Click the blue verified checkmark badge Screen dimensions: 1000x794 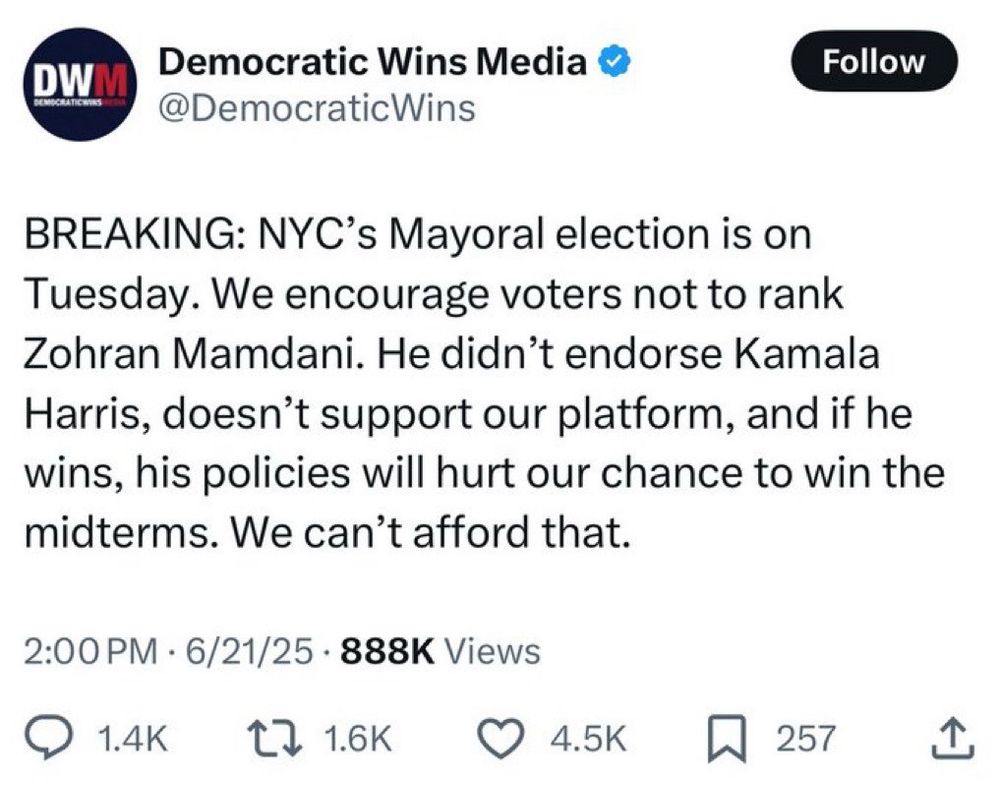click(x=612, y=63)
